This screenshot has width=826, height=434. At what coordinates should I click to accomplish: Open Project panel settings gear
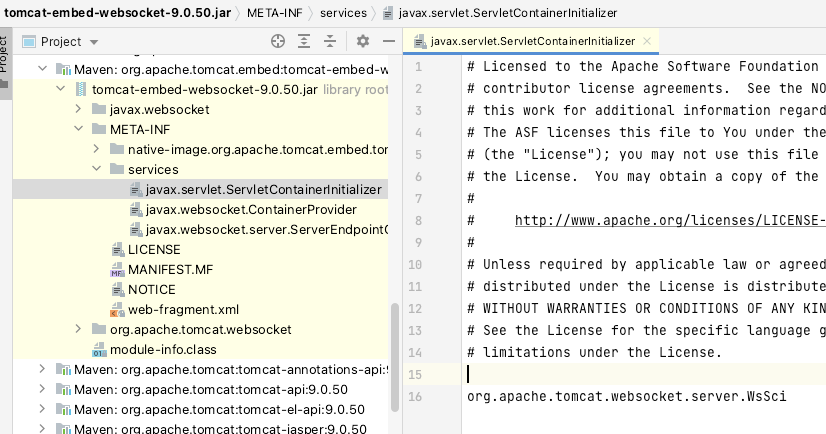[362, 41]
